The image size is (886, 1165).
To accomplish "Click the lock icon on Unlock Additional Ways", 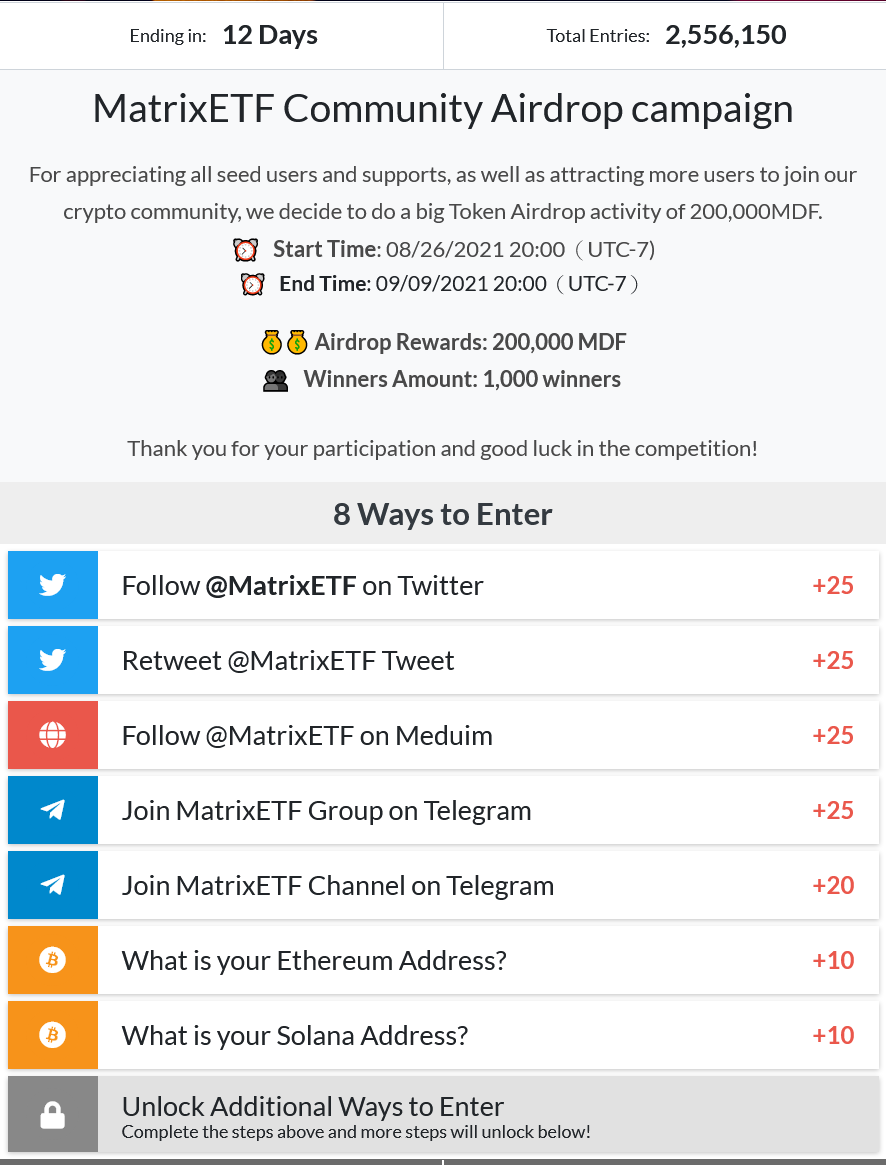I will coord(53,1115).
